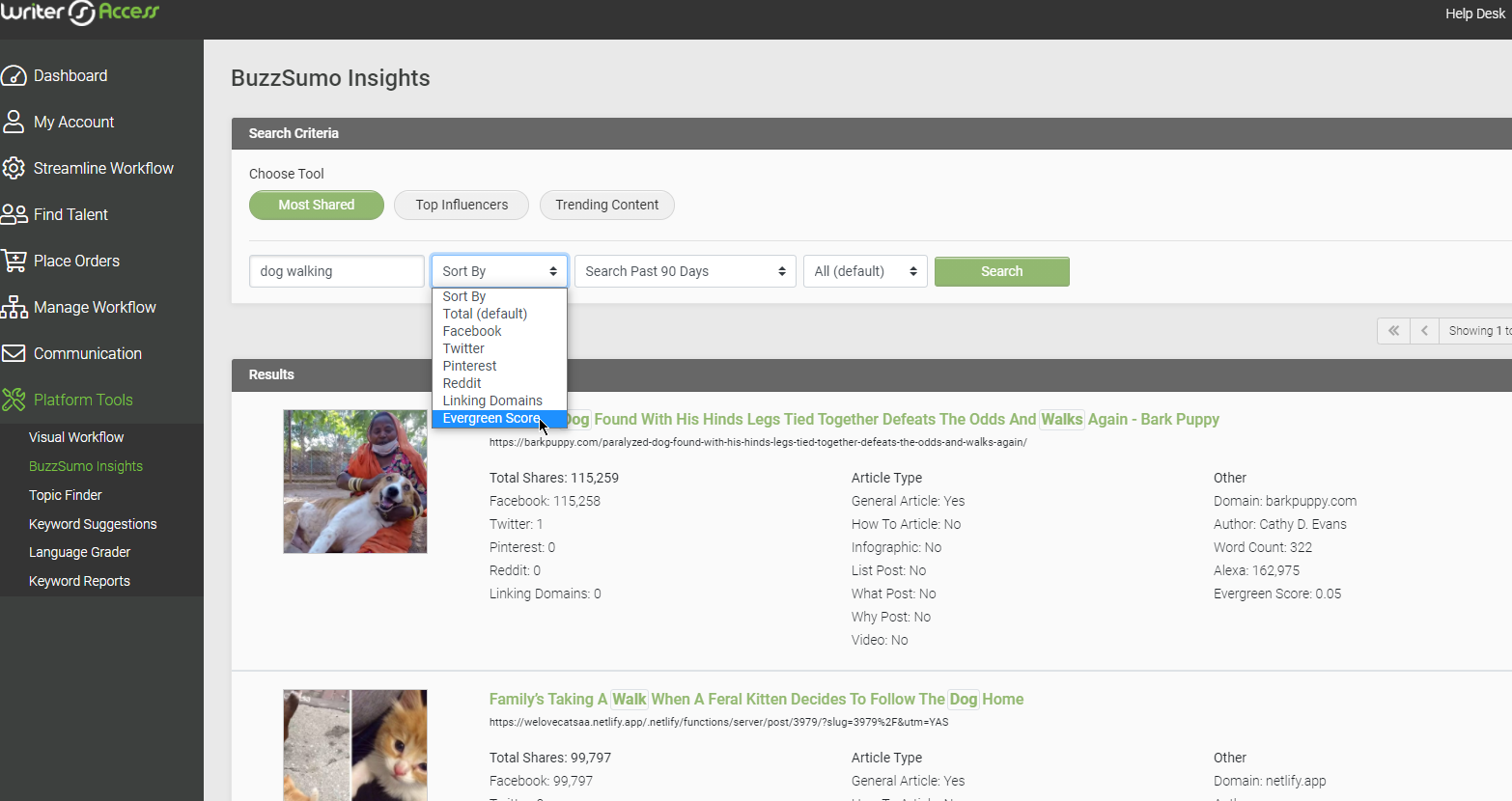This screenshot has height=801, width=1512.
Task: Click the Streamline Workflow gear icon
Action: (14, 168)
